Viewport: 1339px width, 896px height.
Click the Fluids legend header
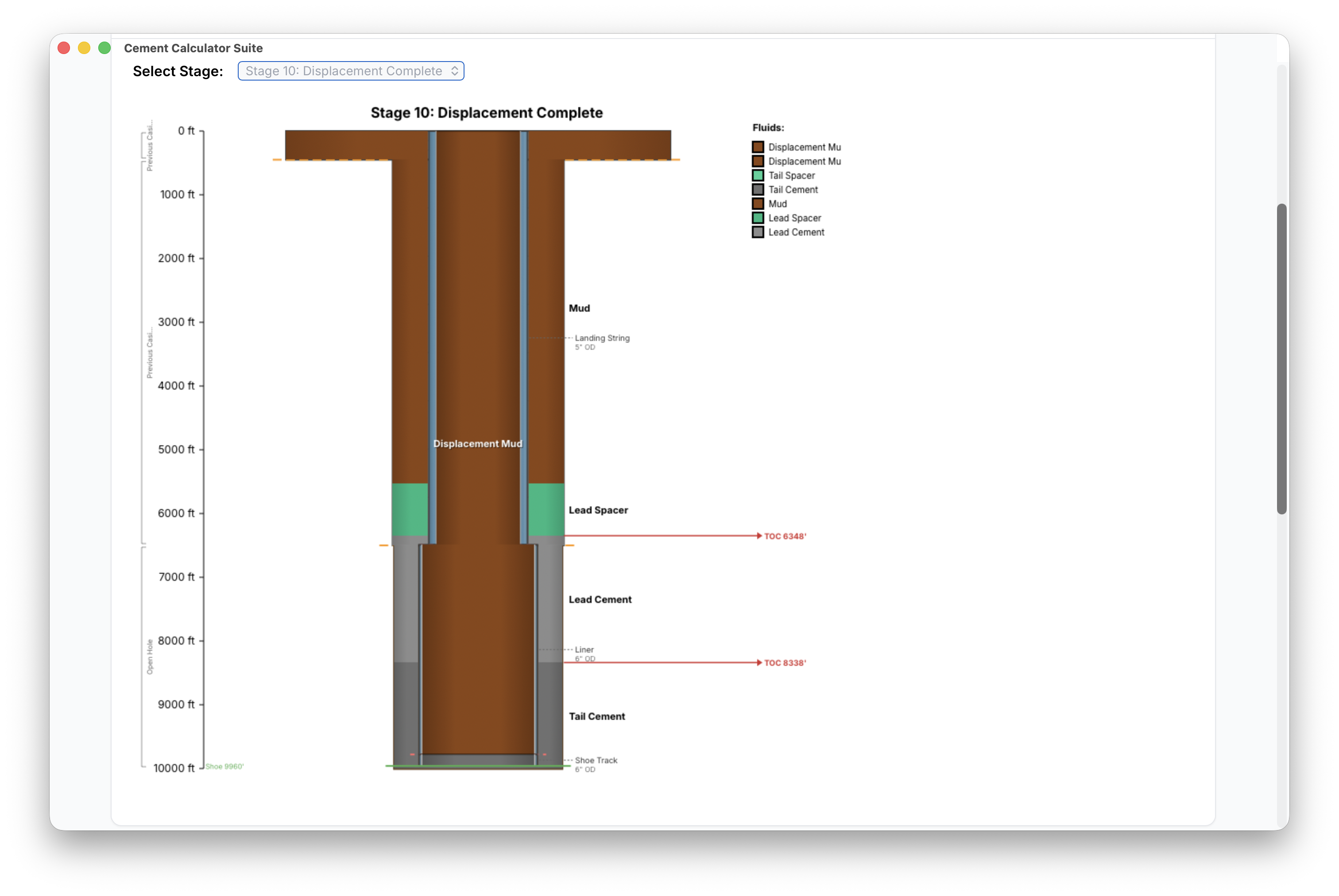pos(769,128)
